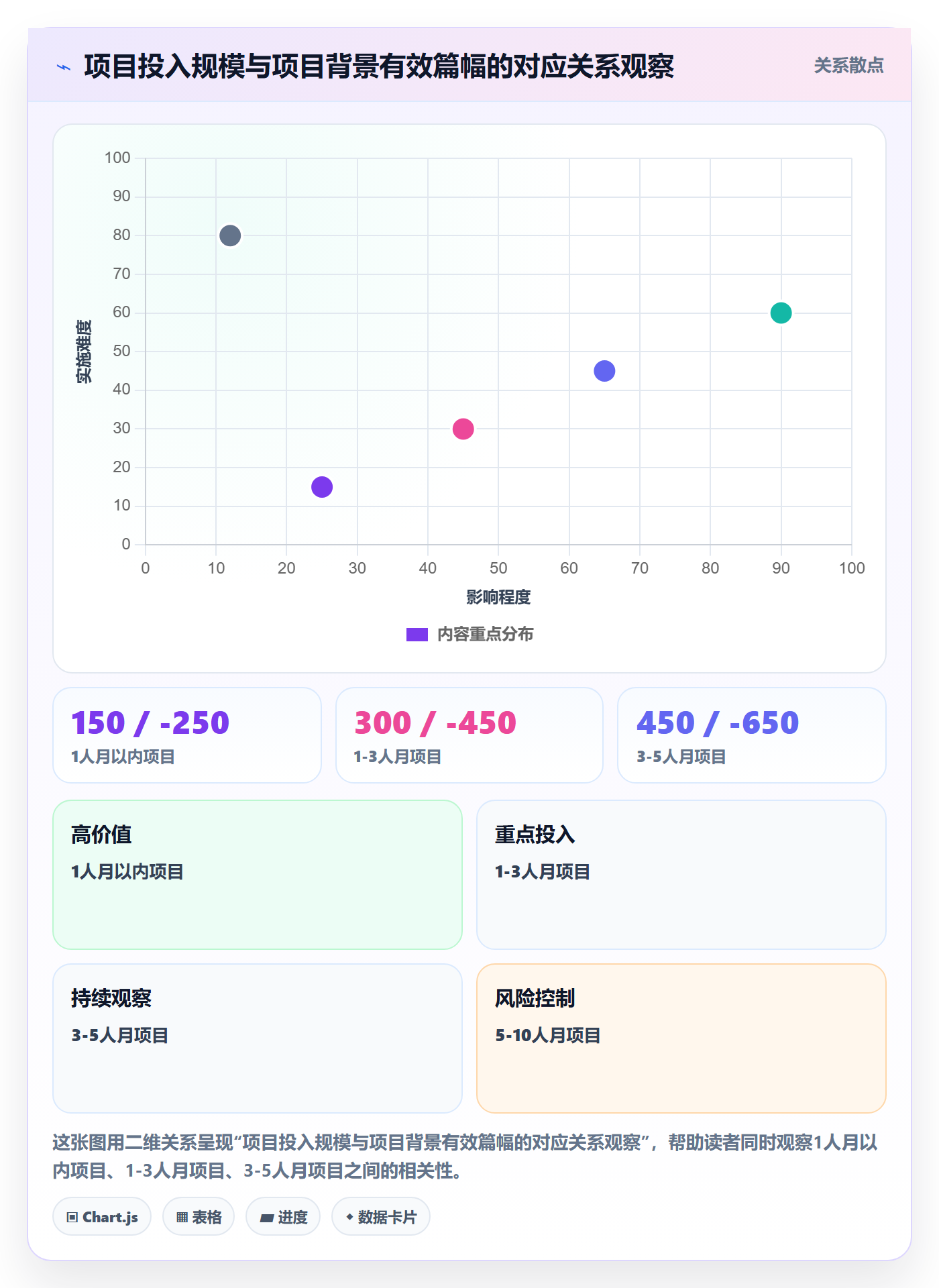The height and width of the screenshot is (1288, 939).
Task: Select the teal scatter point at impact 90
Action: point(781,313)
